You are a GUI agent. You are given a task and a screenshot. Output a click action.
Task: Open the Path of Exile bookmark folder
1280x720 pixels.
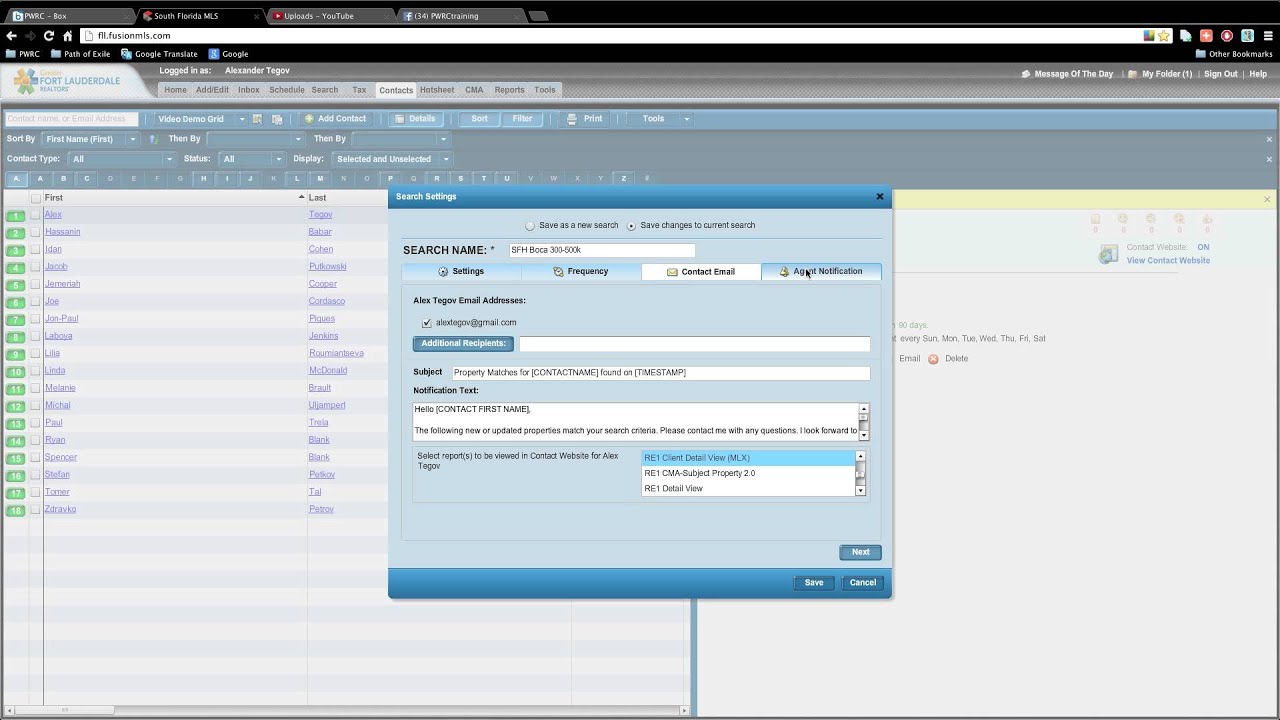coord(79,54)
